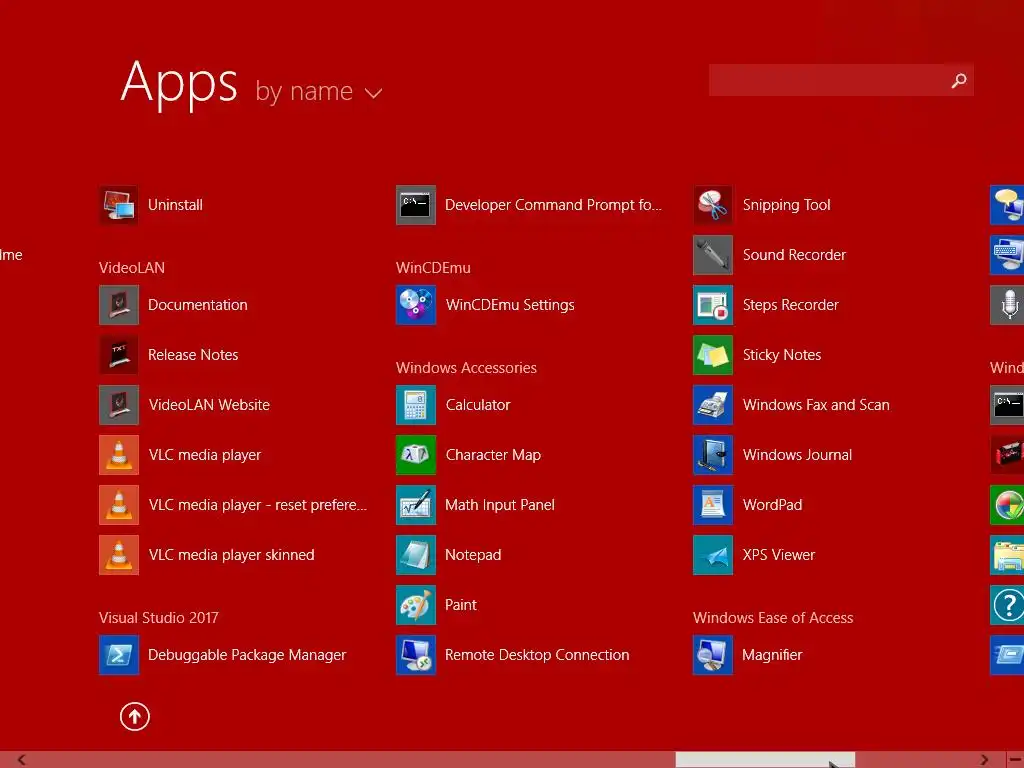Open the Windows Journal icon
This screenshot has height=768, width=1024.
[712, 455]
